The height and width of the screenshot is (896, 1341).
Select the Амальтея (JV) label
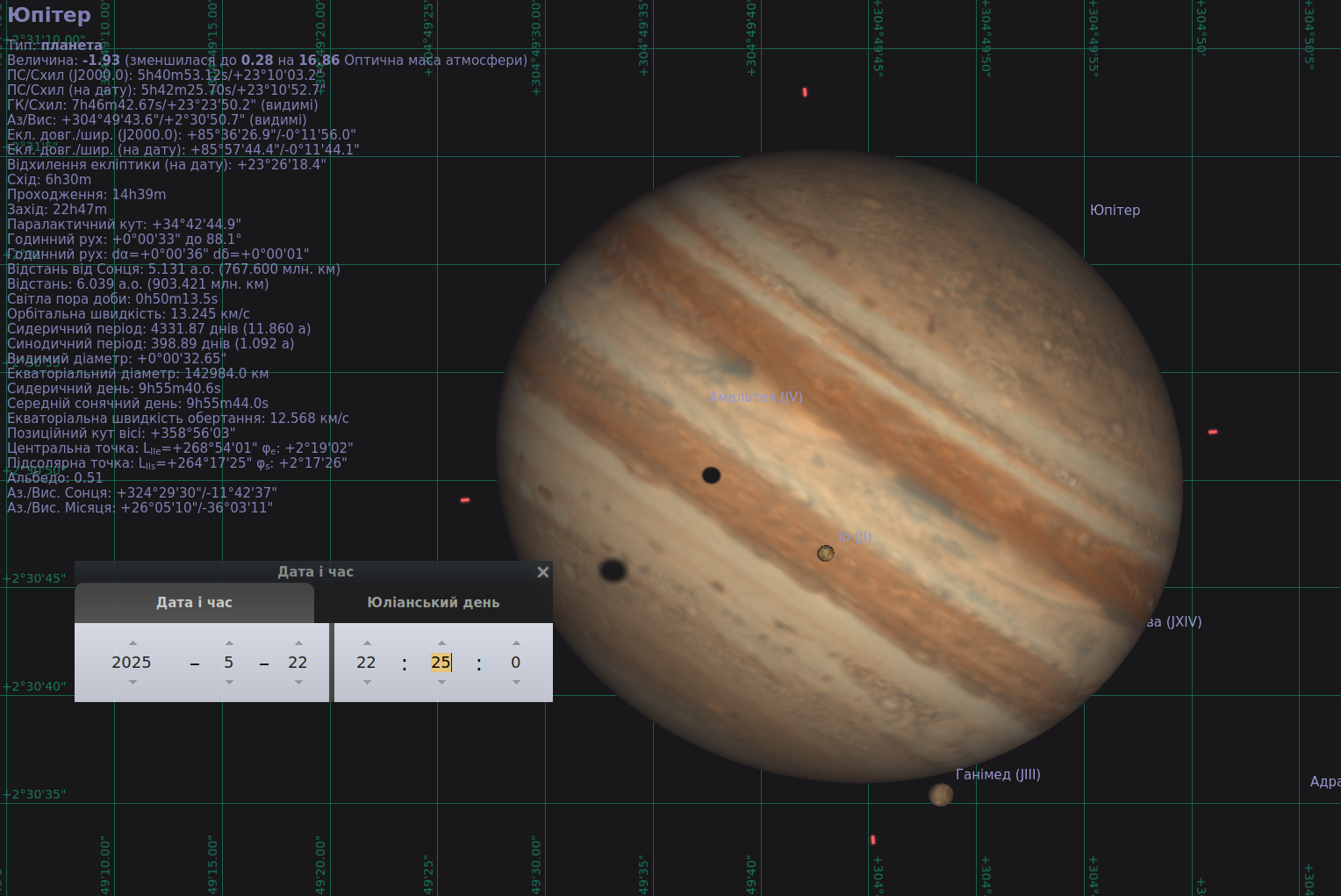[x=756, y=398]
